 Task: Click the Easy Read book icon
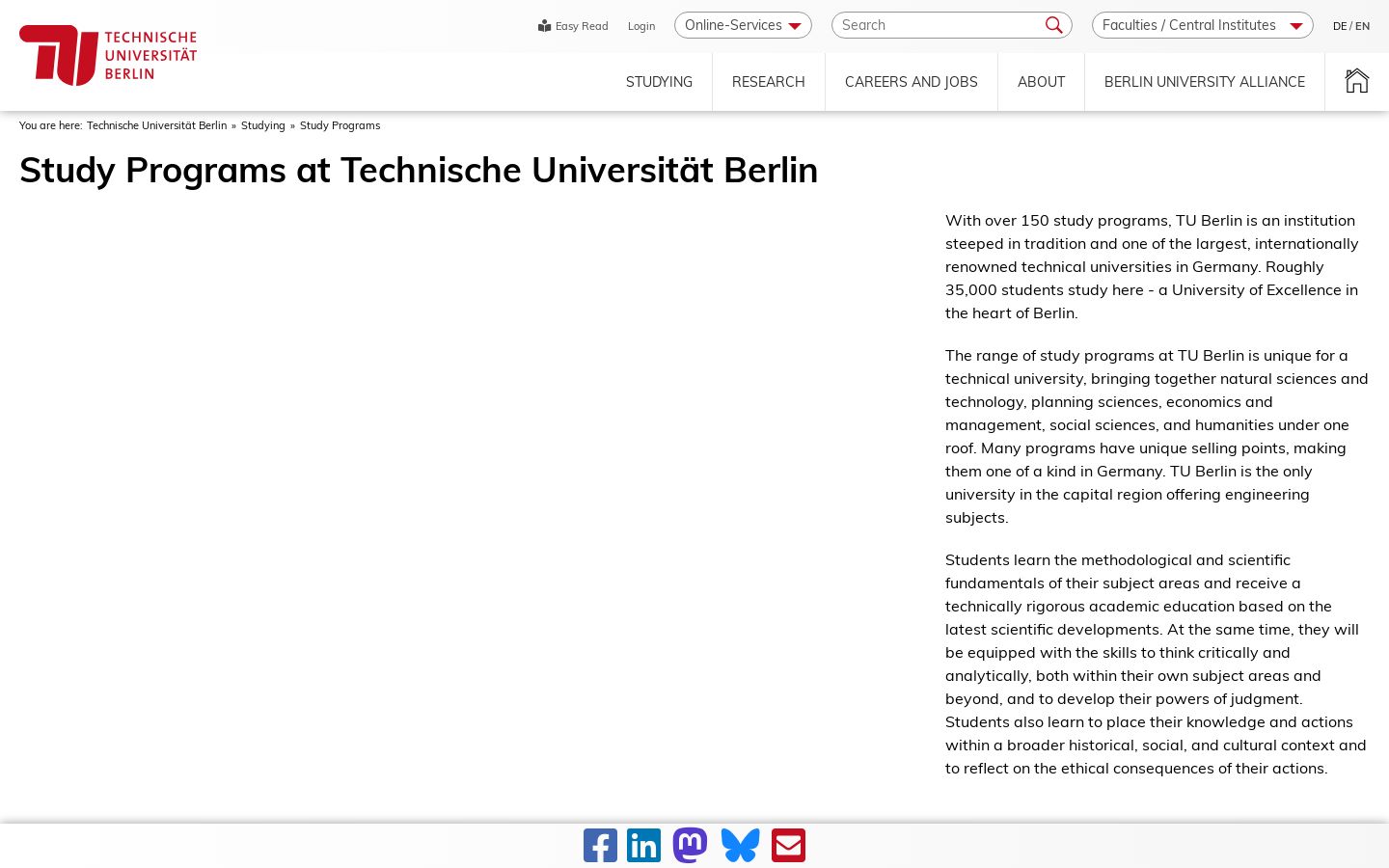pos(544,26)
